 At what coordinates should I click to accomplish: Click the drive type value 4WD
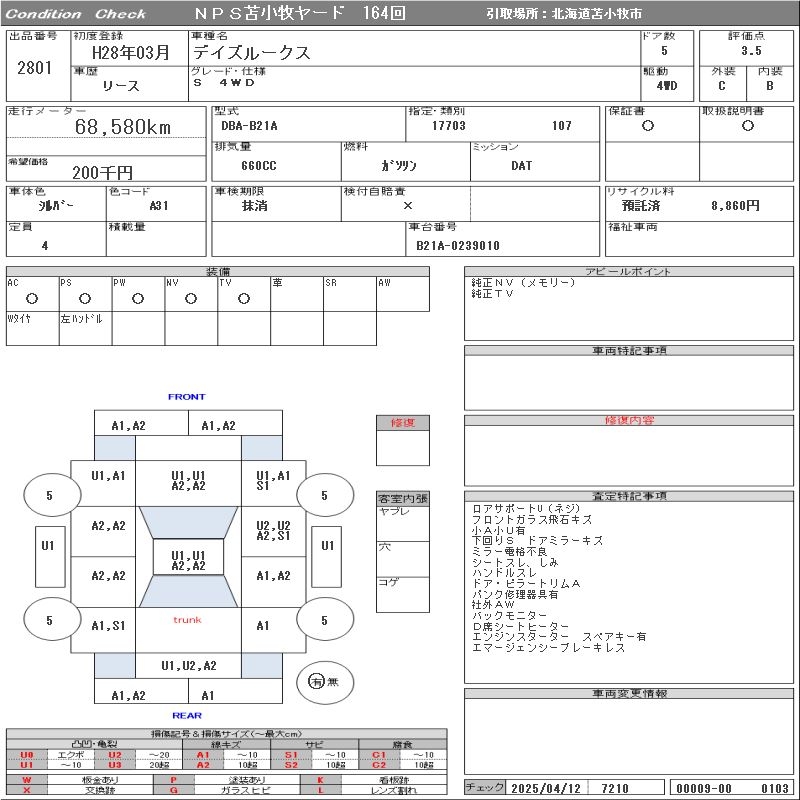coord(667,86)
